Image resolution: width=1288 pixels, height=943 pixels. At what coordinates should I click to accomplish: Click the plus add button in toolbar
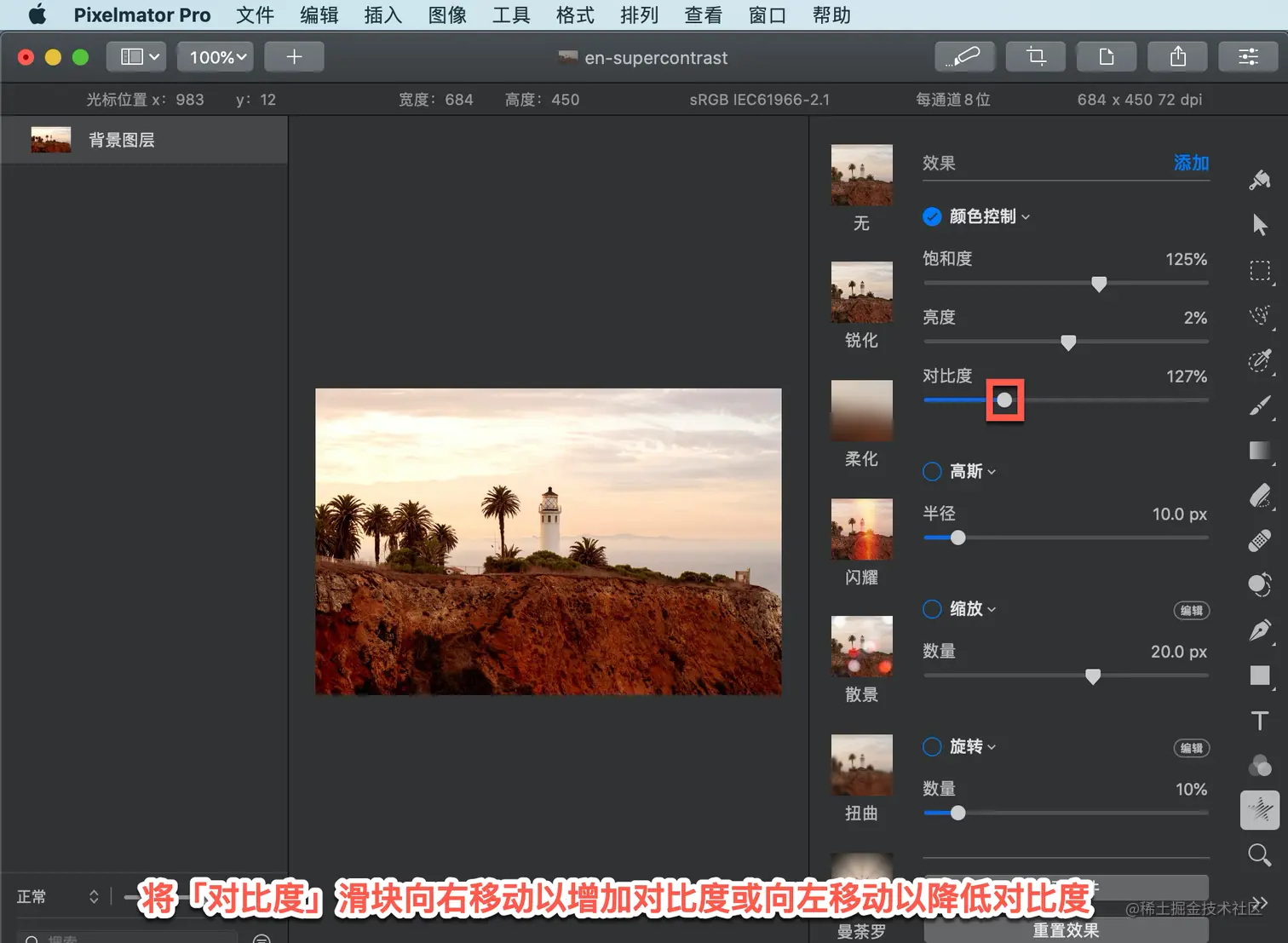coord(294,57)
